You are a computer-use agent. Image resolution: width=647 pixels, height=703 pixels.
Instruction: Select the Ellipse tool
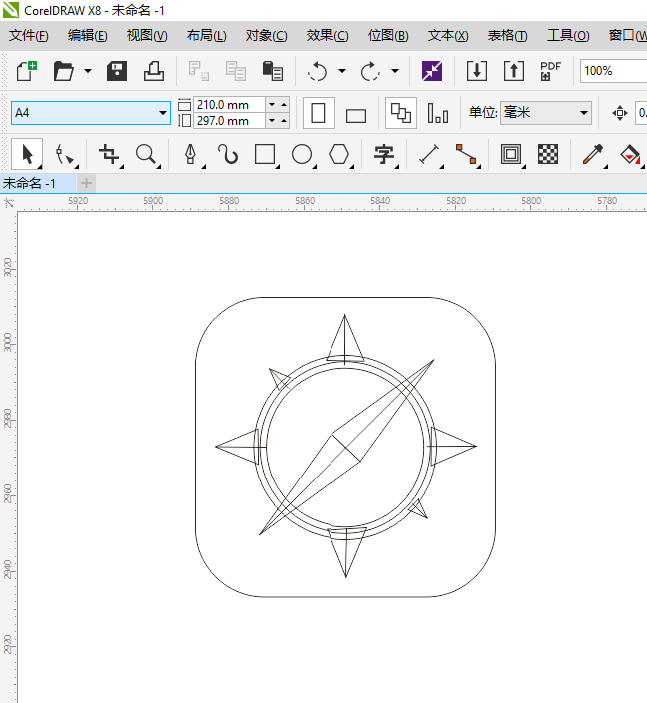pyautogui.click(x=302, y=154)
